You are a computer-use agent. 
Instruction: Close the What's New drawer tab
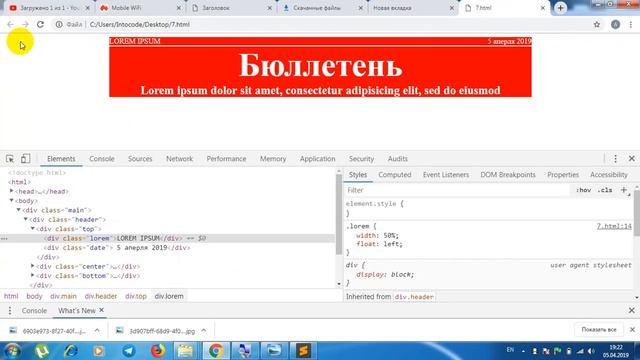click(102, 310)
